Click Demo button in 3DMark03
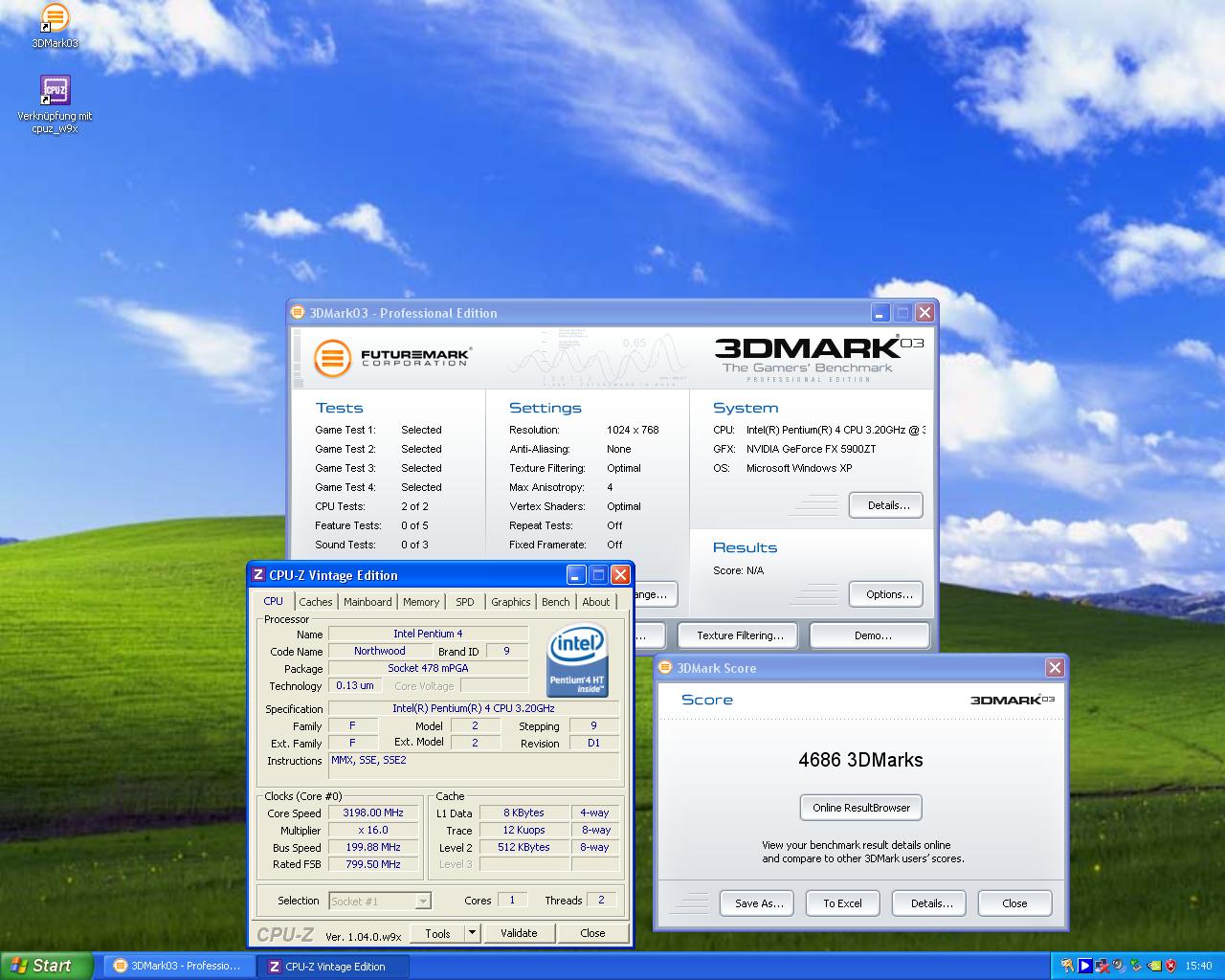Viewport: 1225px width, 980px height. coord(870,635)
